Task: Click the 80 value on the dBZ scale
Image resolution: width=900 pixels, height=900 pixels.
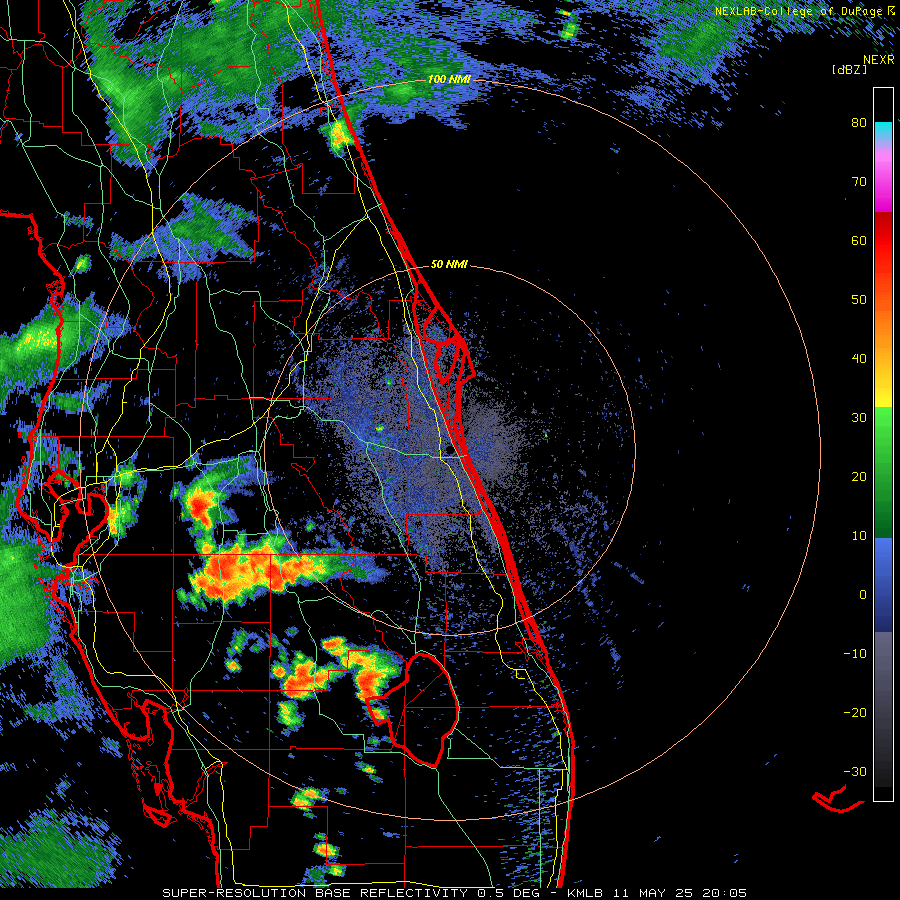Action: tap(859, 123)
